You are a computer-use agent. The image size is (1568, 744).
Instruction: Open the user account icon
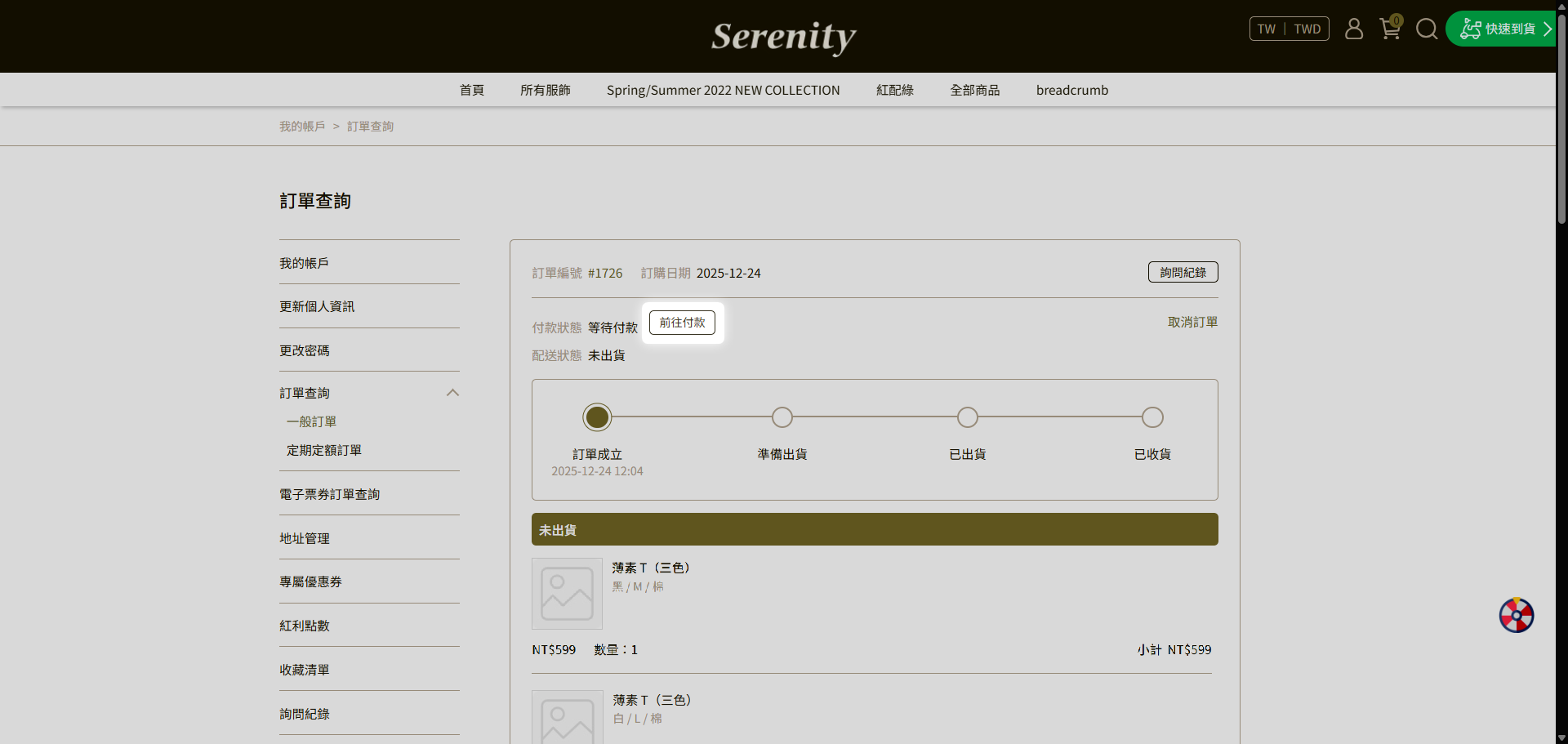1353,29
